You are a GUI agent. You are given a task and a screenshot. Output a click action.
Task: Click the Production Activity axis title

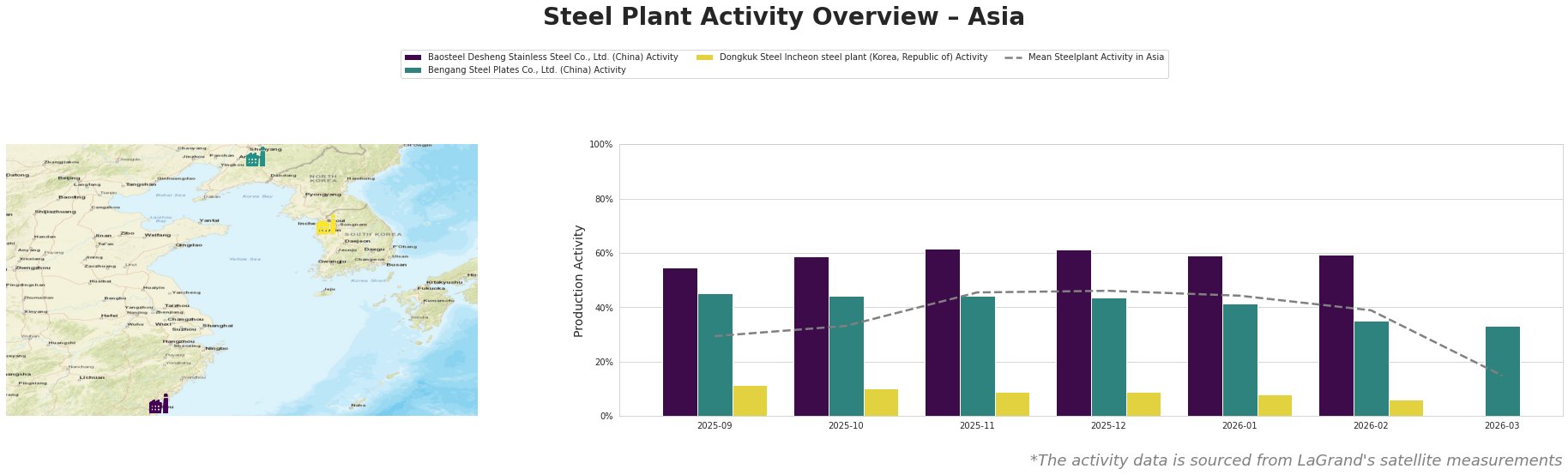[579, 280]
